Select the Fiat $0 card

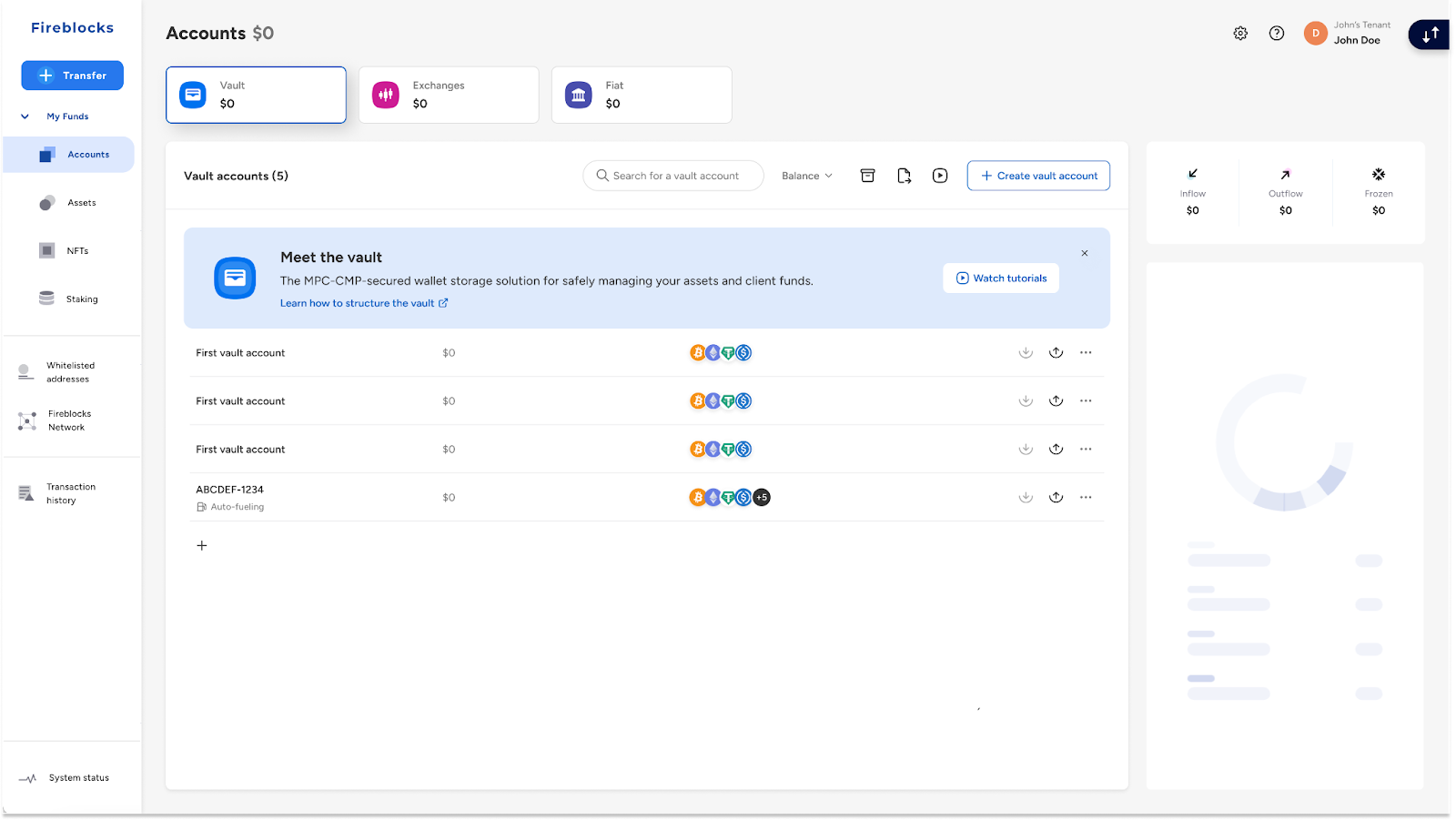642,95
